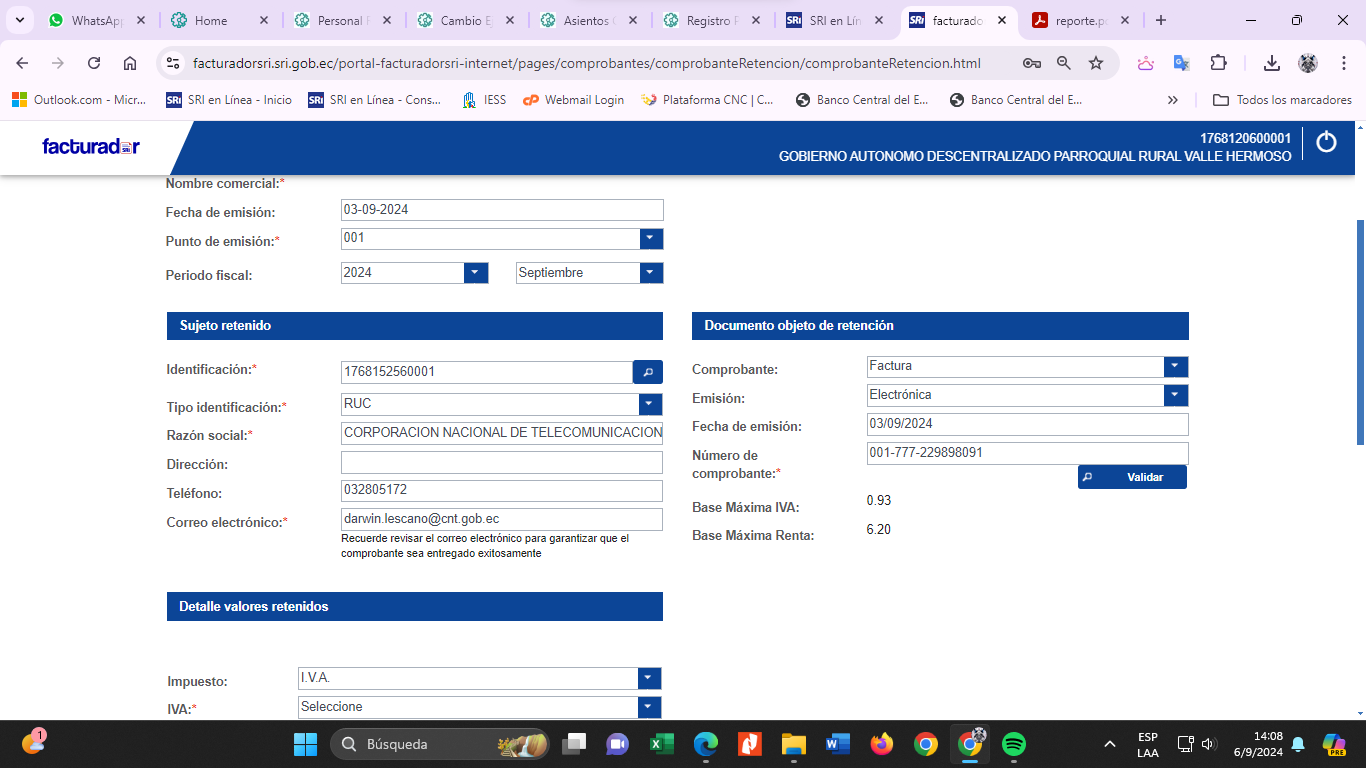1366x768 pixels.
Task: Click the Validar button
Action: [x=1133, y=477]
